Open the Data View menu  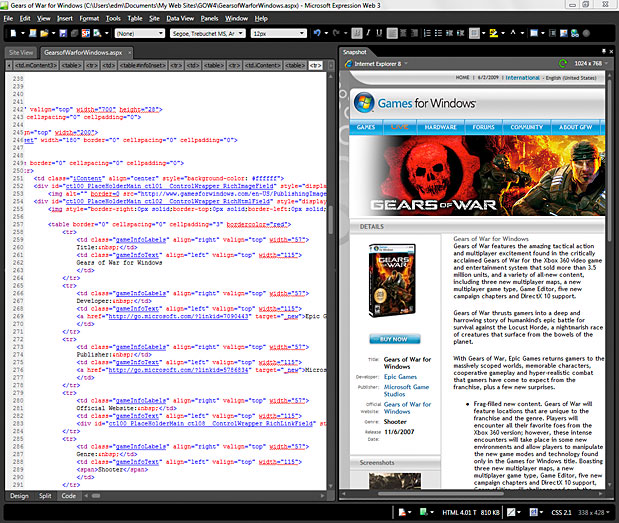180,18
